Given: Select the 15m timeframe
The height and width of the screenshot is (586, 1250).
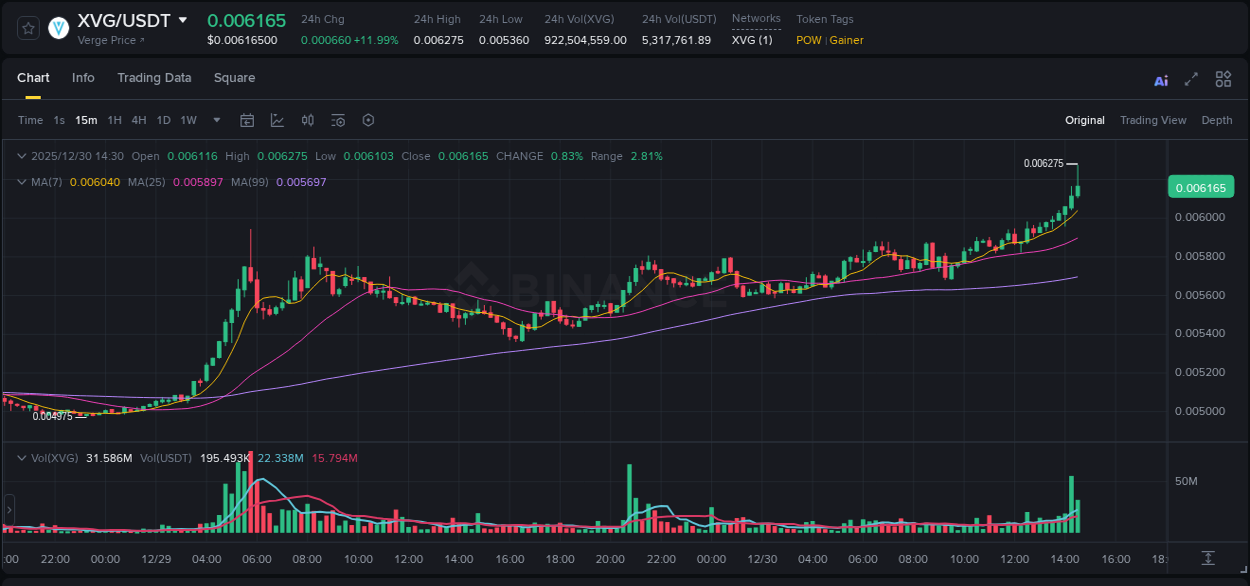Looking at the screenshot, I should (x=86, y=120).
